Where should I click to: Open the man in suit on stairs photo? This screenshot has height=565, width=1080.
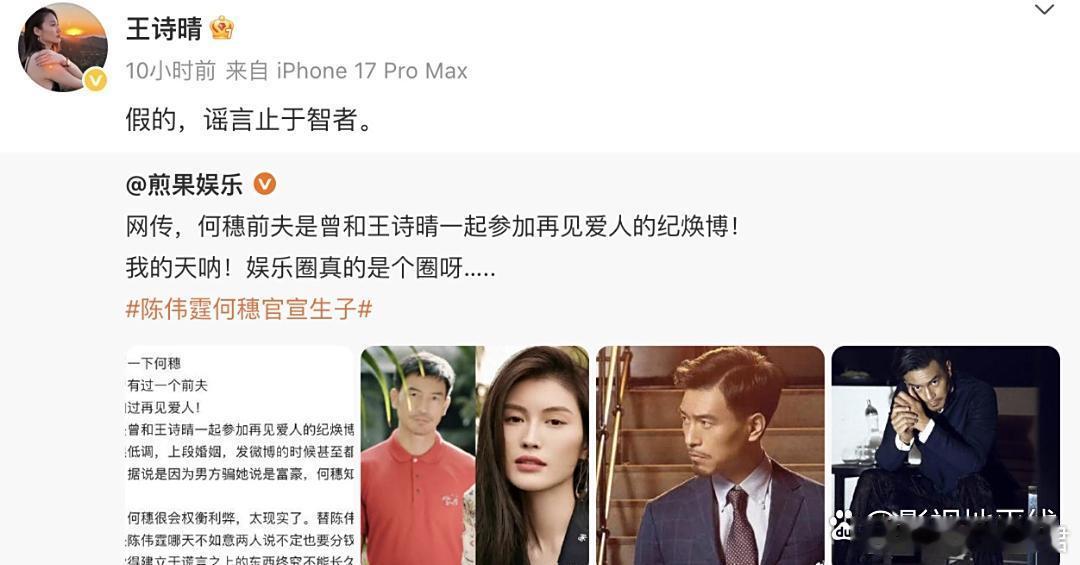[x=710, y=455]
